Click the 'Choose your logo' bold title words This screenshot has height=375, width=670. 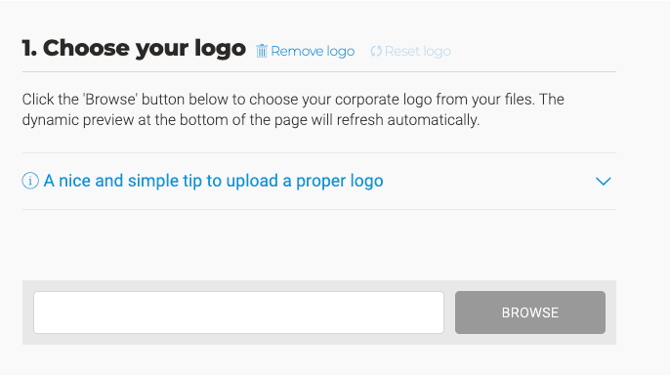click(144, 48)
